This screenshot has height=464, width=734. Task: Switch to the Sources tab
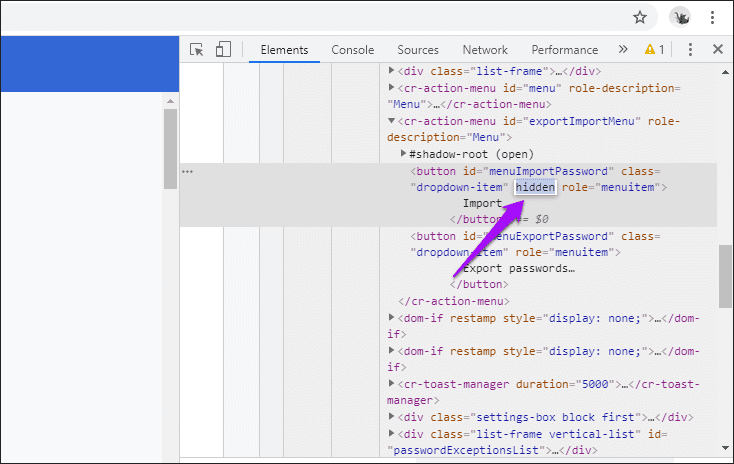[418, 50]
